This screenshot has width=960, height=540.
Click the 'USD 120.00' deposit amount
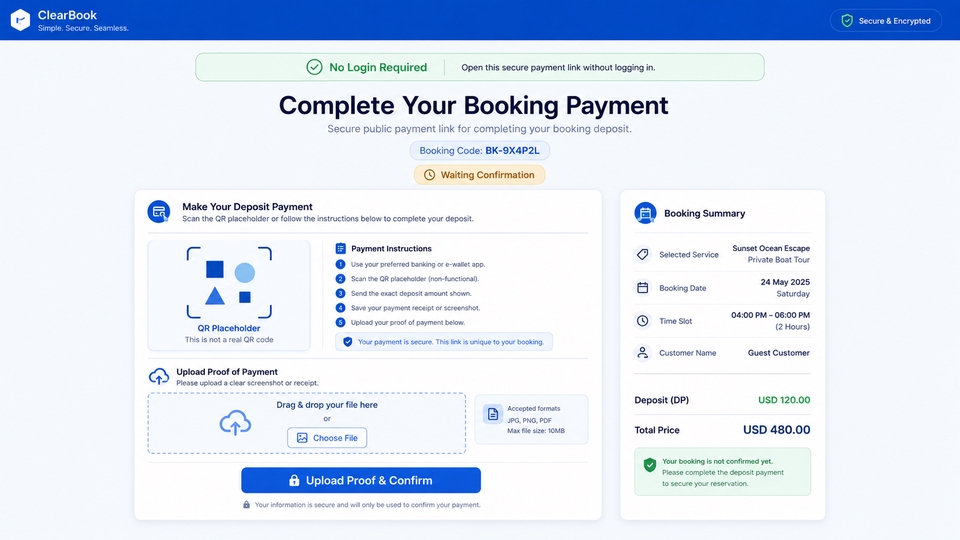click(784, 400)
